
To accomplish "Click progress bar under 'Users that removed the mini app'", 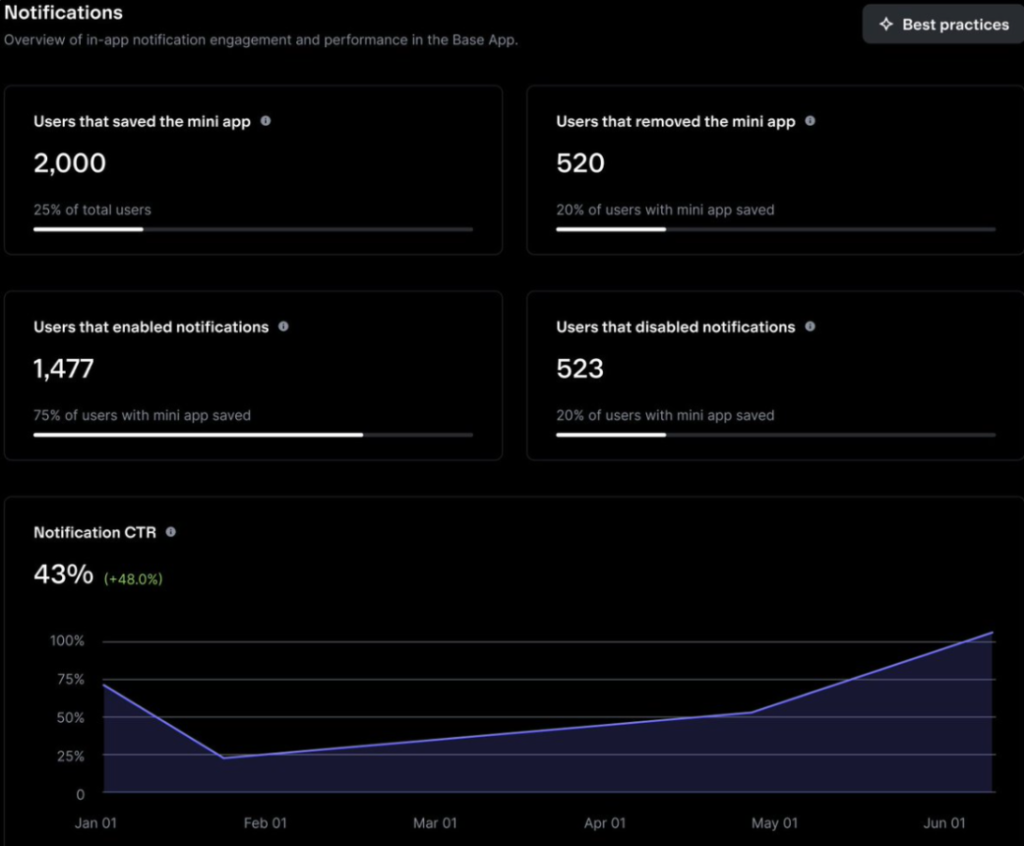I will tap(775, 229).
